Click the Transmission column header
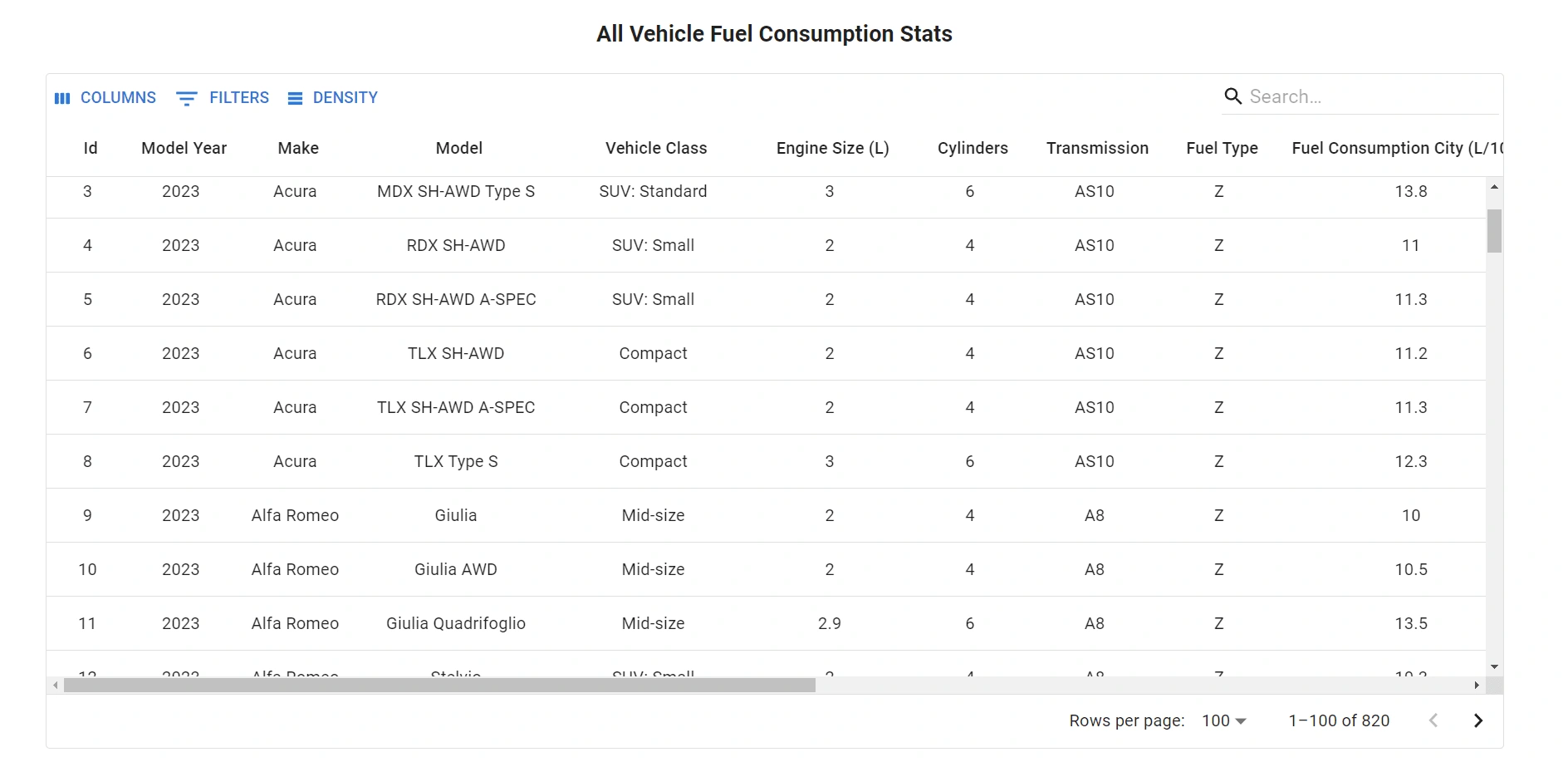 (x=1097, y=148)
